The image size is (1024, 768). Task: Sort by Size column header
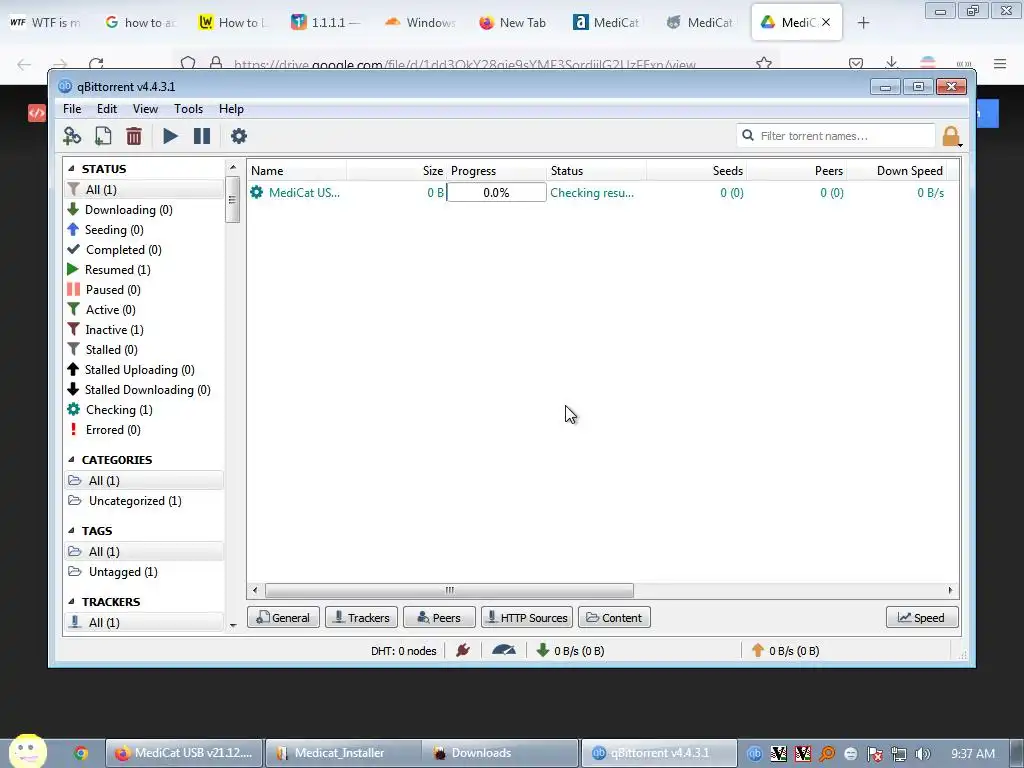coord(397,171)
